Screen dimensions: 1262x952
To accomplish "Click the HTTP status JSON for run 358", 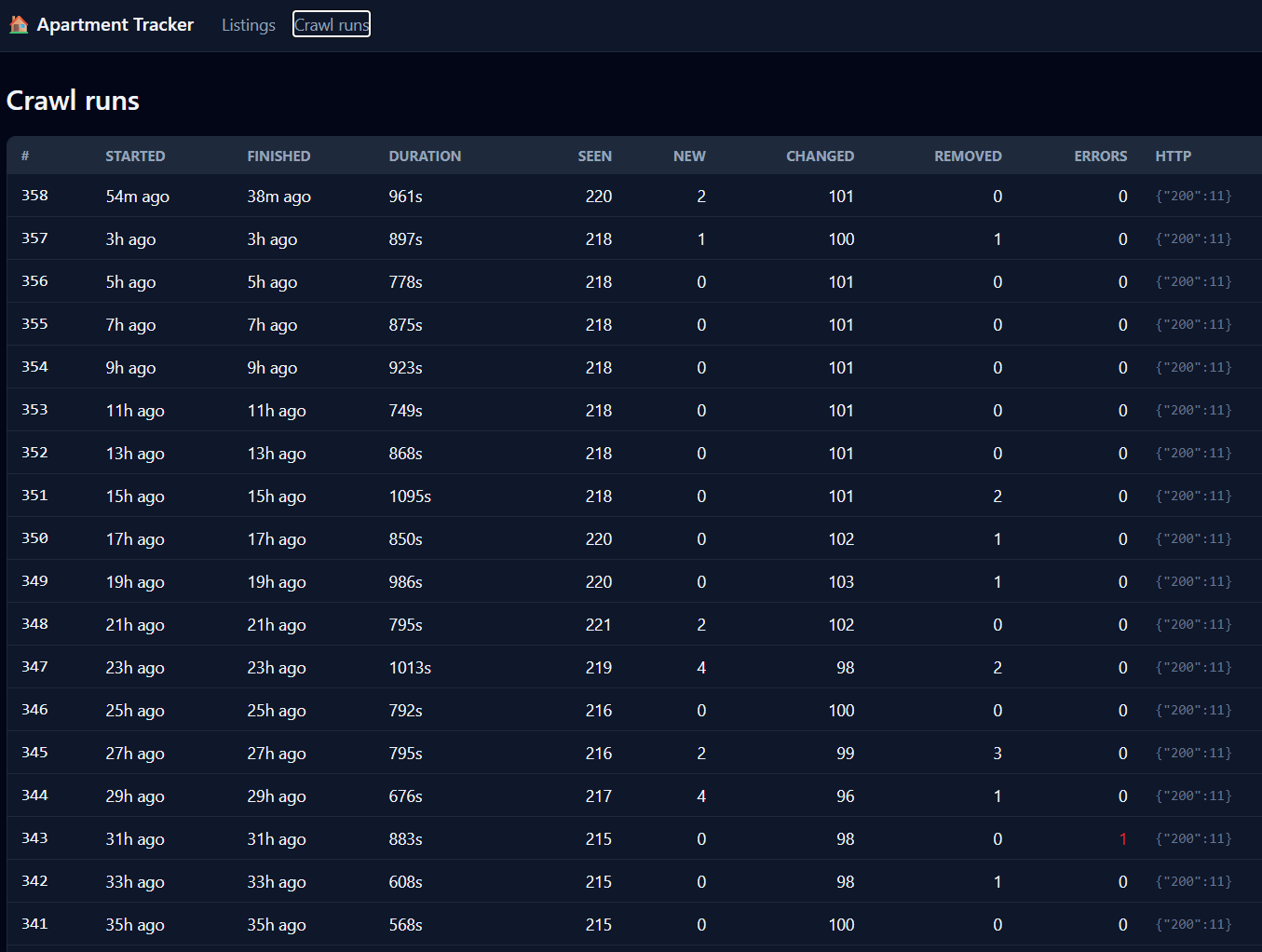I will [x=1193, y=197].
